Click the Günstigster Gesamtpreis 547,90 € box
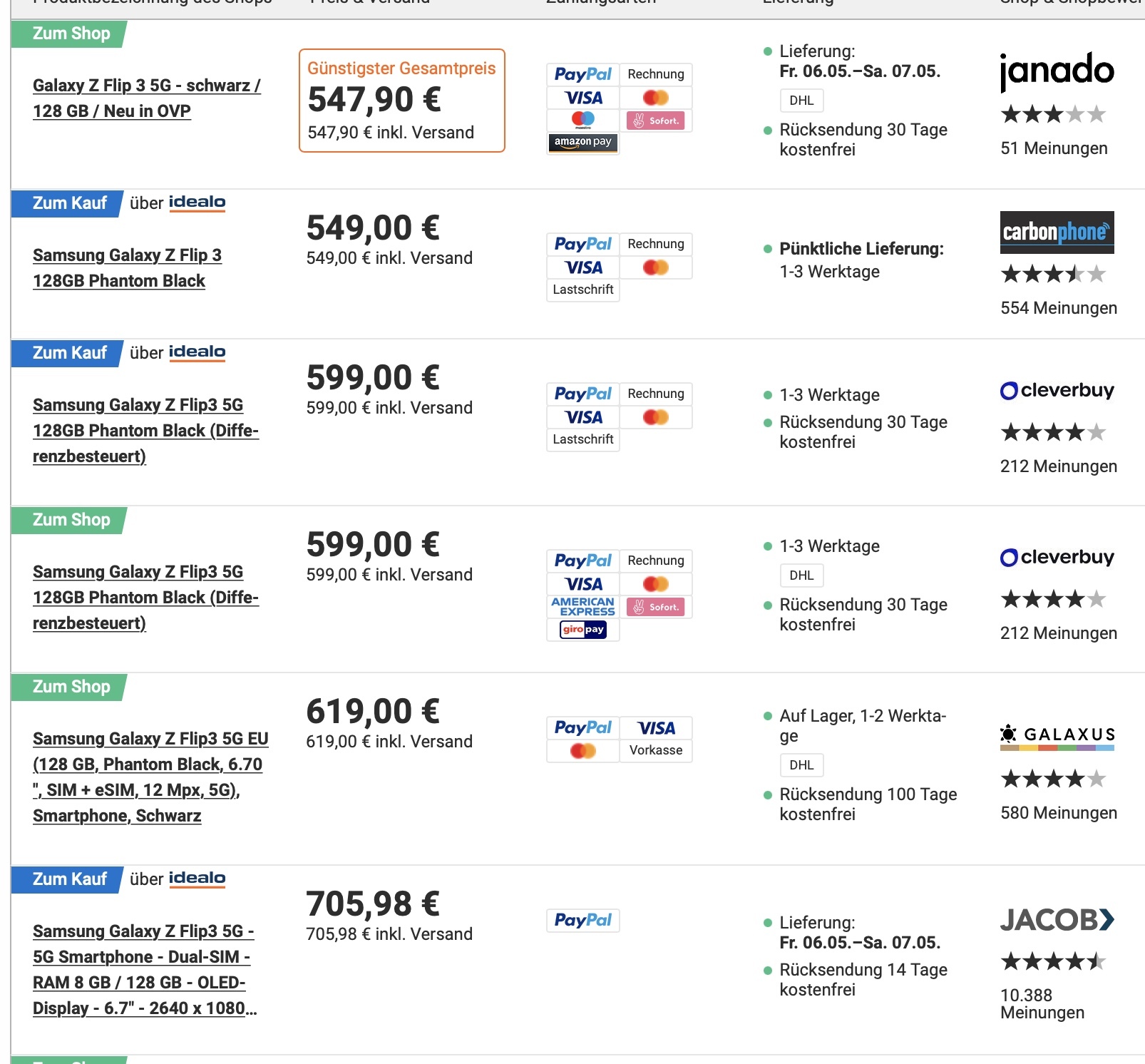The height and width of the screenshot is (1064, 1145). click(402, 101)
